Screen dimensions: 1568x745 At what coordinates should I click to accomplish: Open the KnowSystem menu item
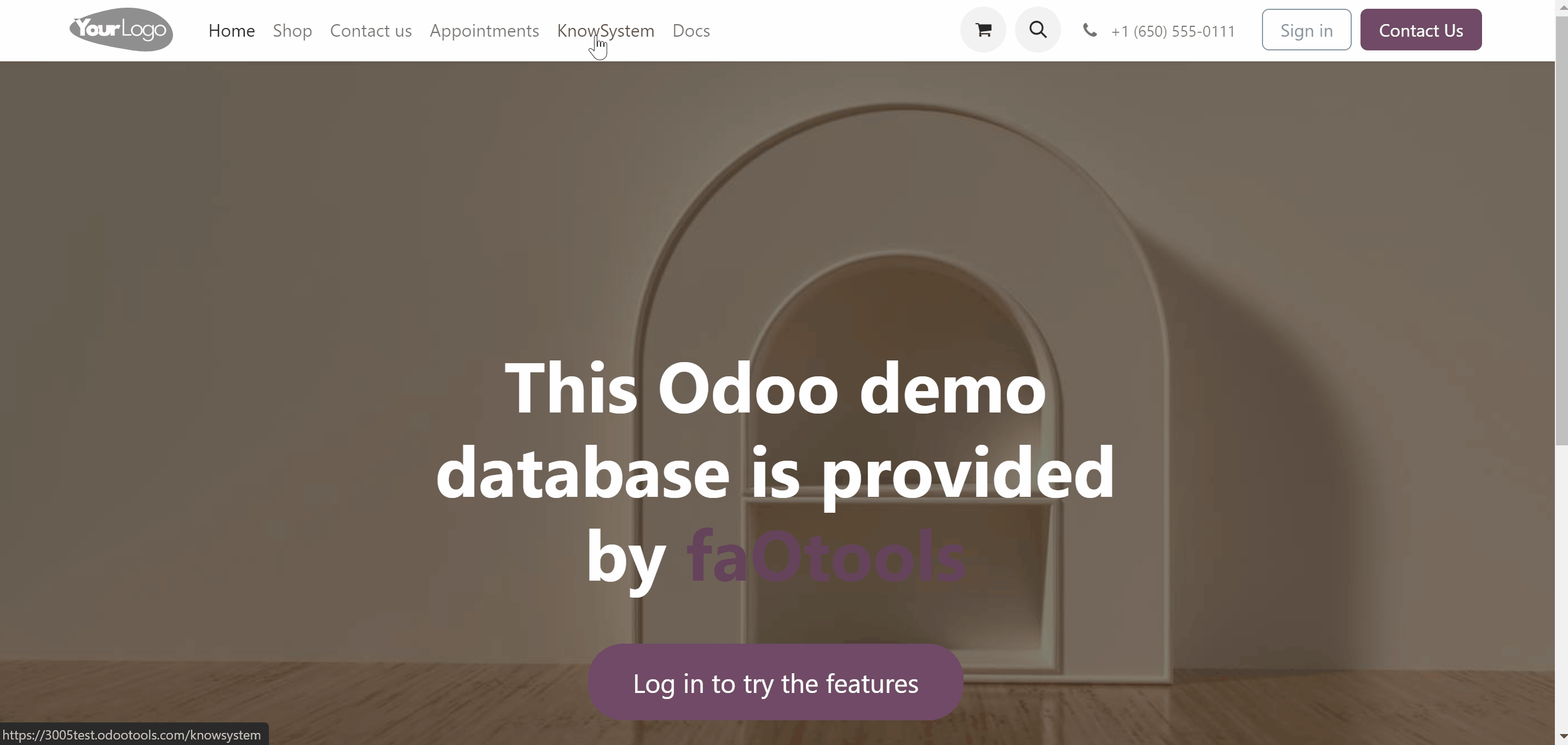(x=606, y=31)
